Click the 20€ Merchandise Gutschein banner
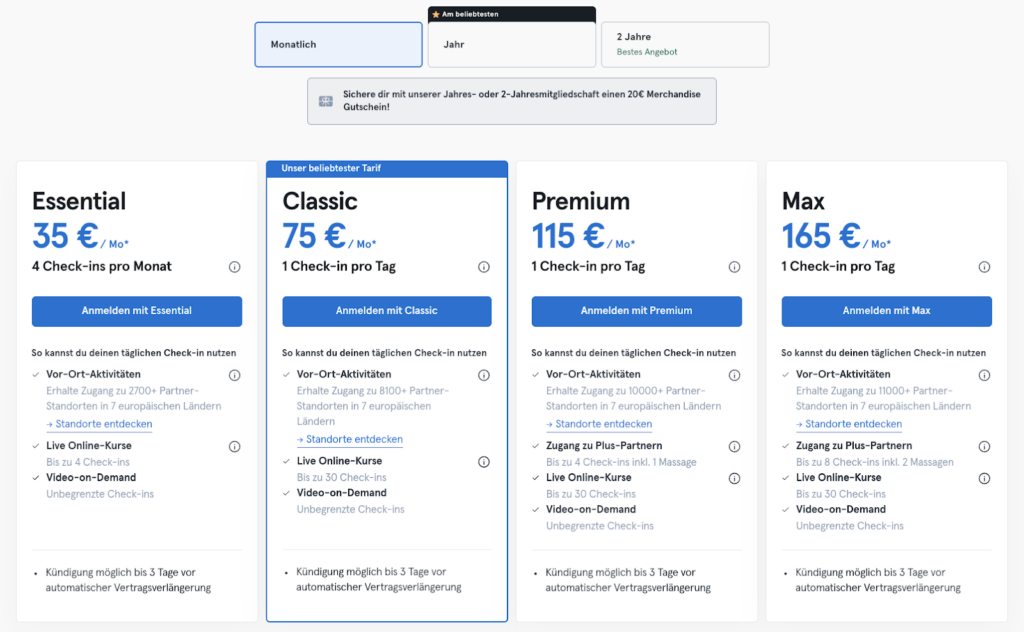Screen dimensions: 1024x632 pos(511,101)
